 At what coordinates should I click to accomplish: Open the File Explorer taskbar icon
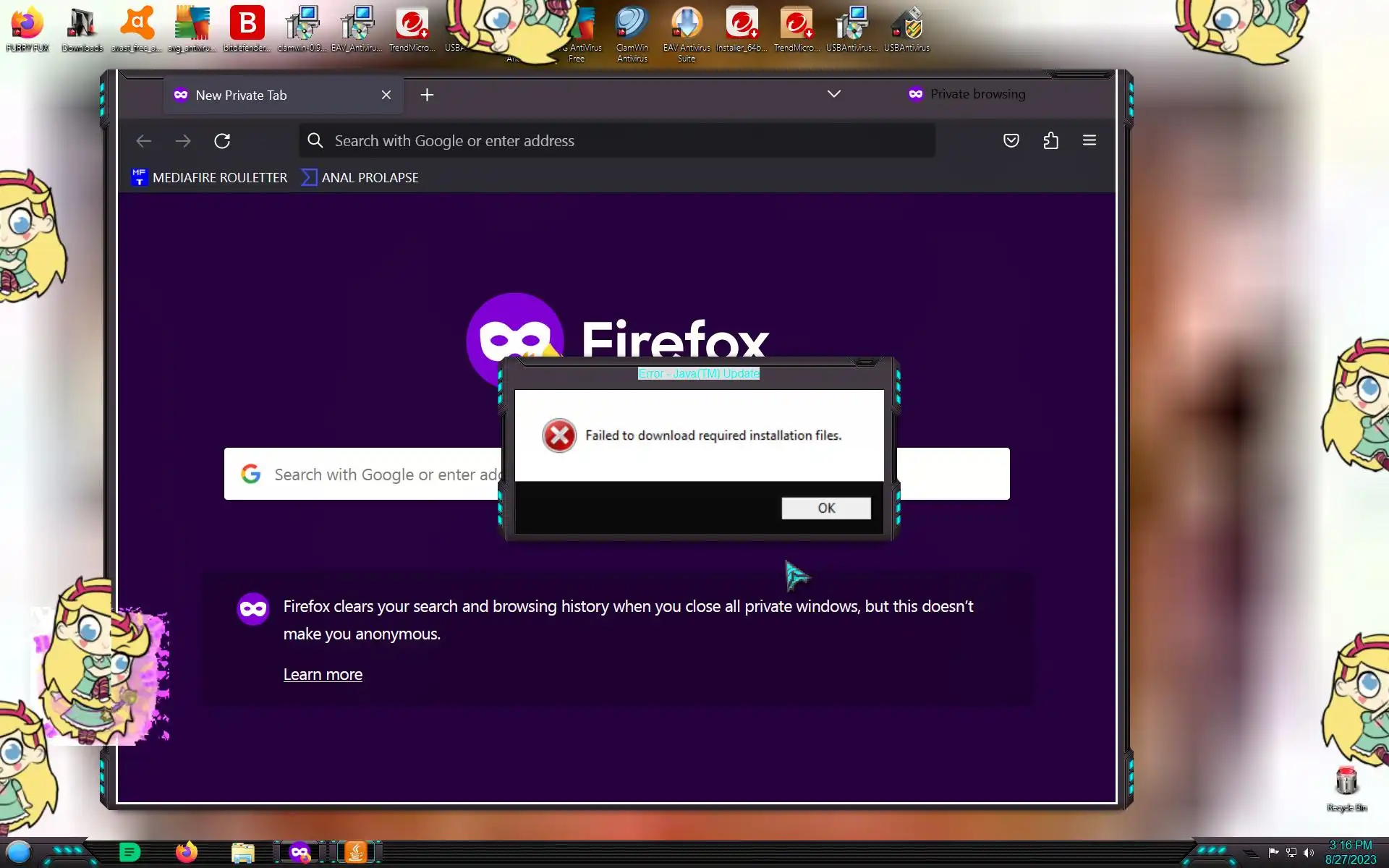coord(243,852)
